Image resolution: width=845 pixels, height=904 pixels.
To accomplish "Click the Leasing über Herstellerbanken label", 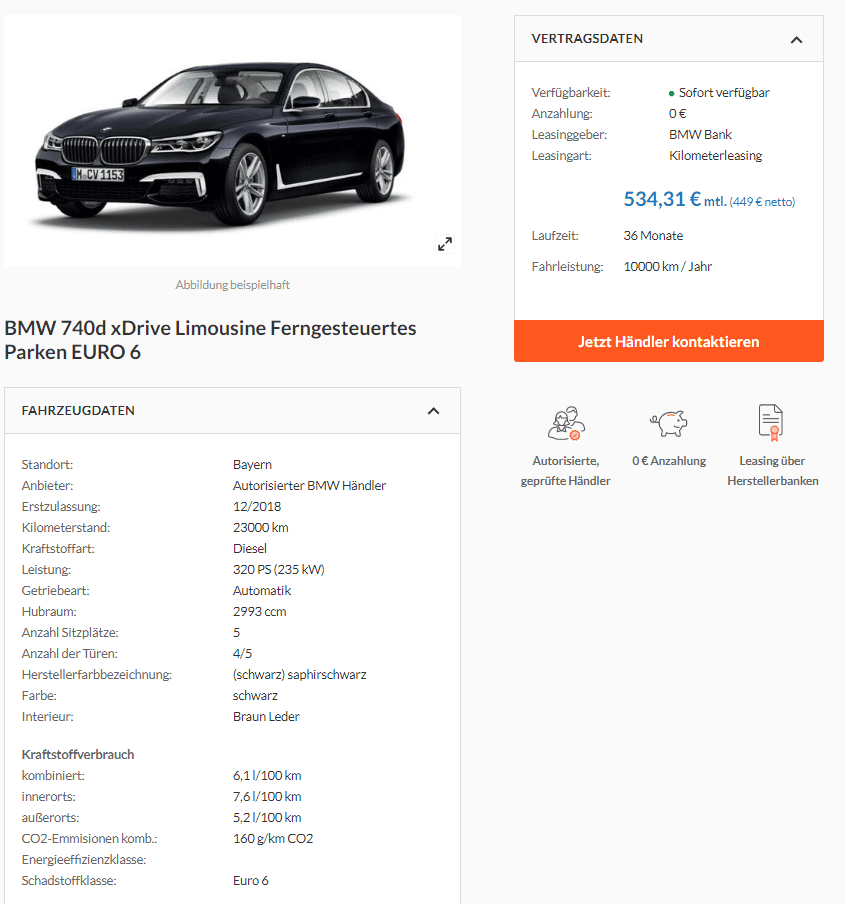I will (x=772, y=470).
